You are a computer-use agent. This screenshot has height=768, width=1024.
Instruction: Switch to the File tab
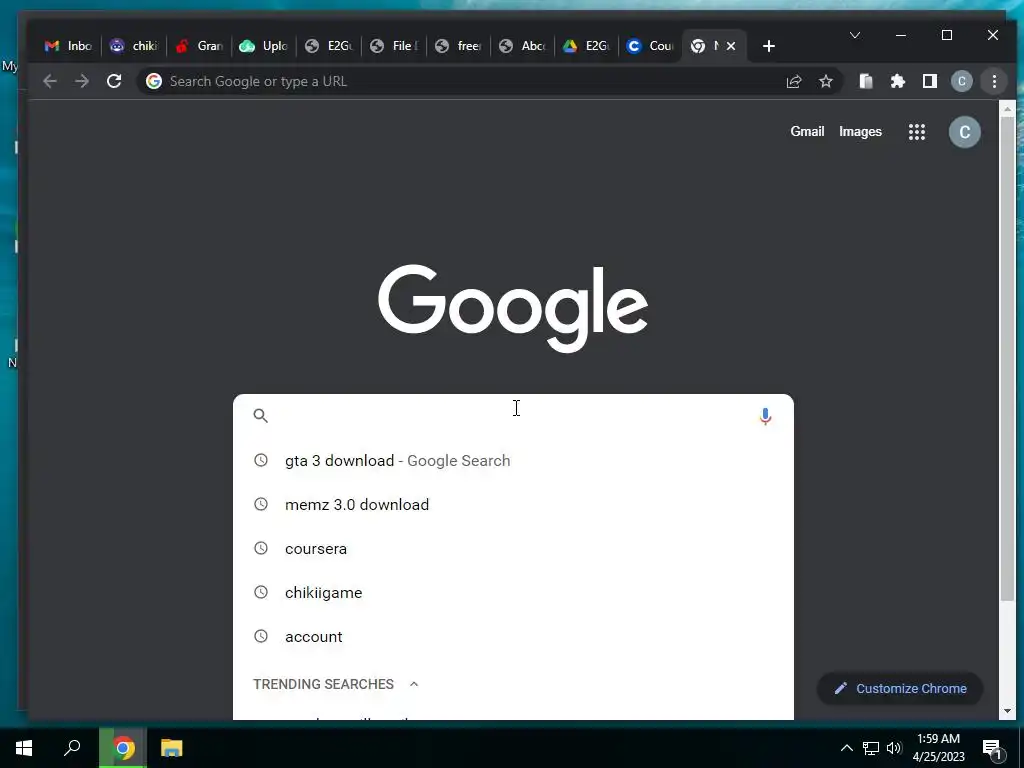[394, 46]
